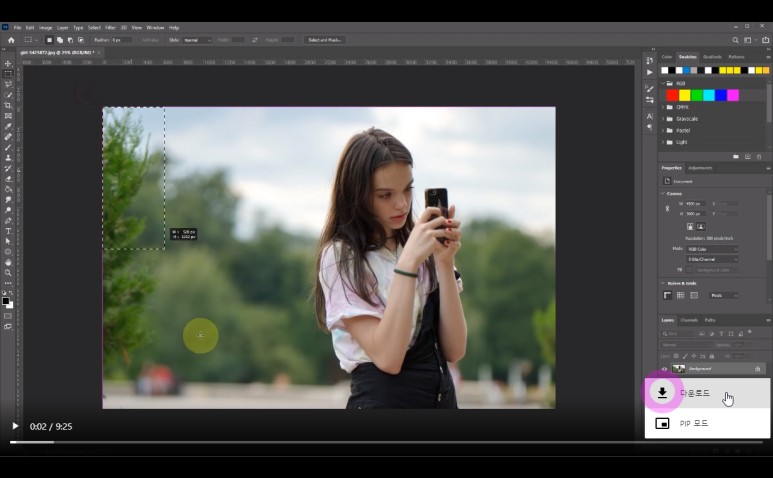Create new swatch group folder icon
This screenshot has height=478, width=773.
coord(736,157)
